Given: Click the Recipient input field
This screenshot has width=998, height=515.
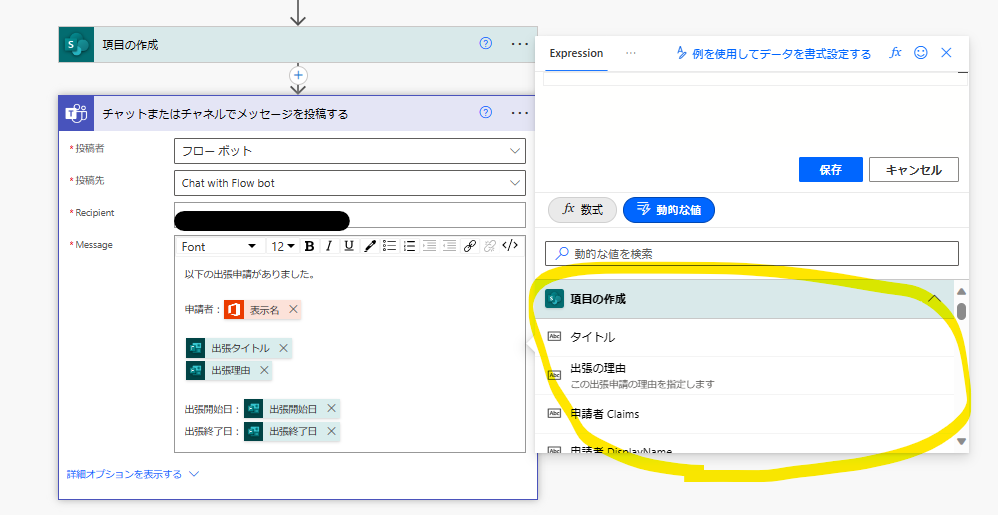Looking at the screenshot, I should point(349,215).
